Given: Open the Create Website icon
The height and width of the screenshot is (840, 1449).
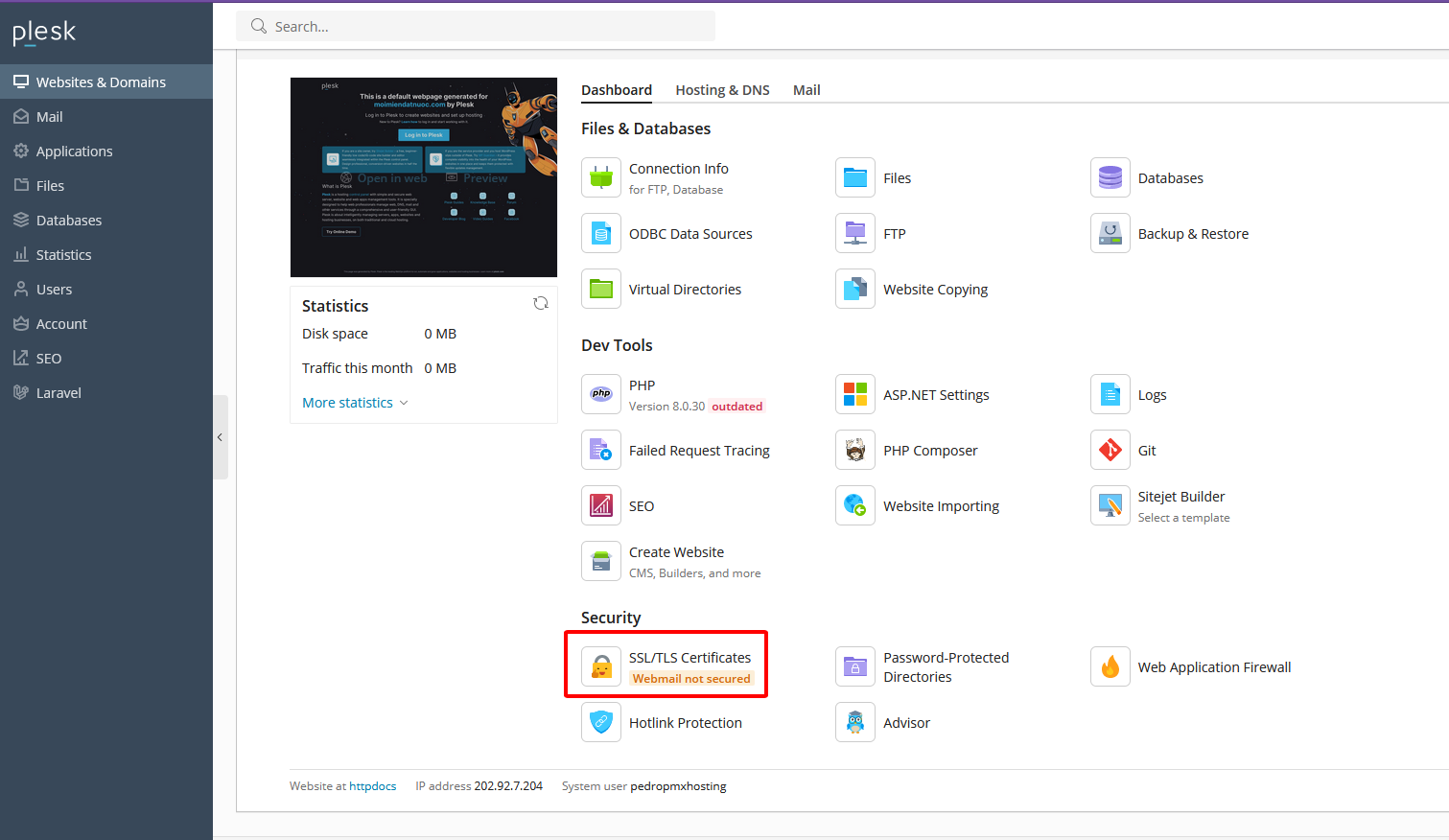Looking at the screenshot, I should 601,561.
